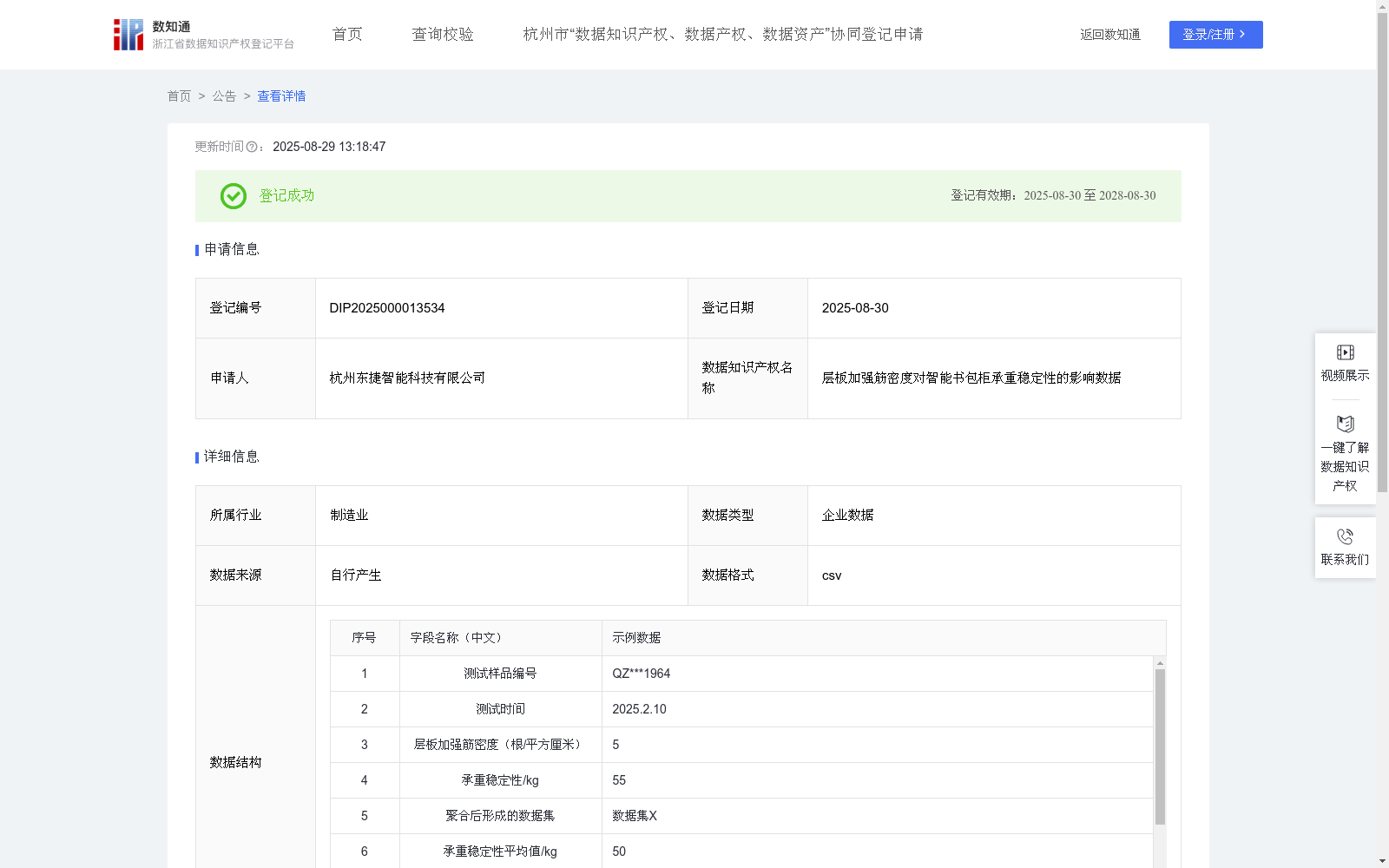Go to 首页 in top navigation
1389x868 pixels.
[x=347, y=35]
